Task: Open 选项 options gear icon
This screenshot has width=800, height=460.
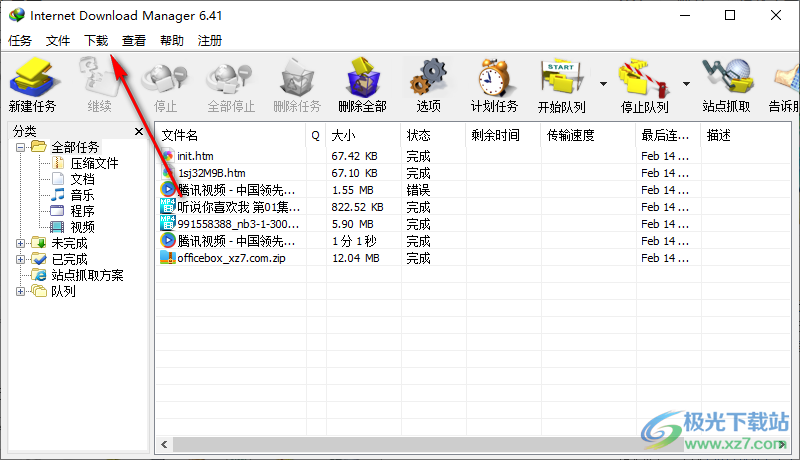Action: pos(428,78)
